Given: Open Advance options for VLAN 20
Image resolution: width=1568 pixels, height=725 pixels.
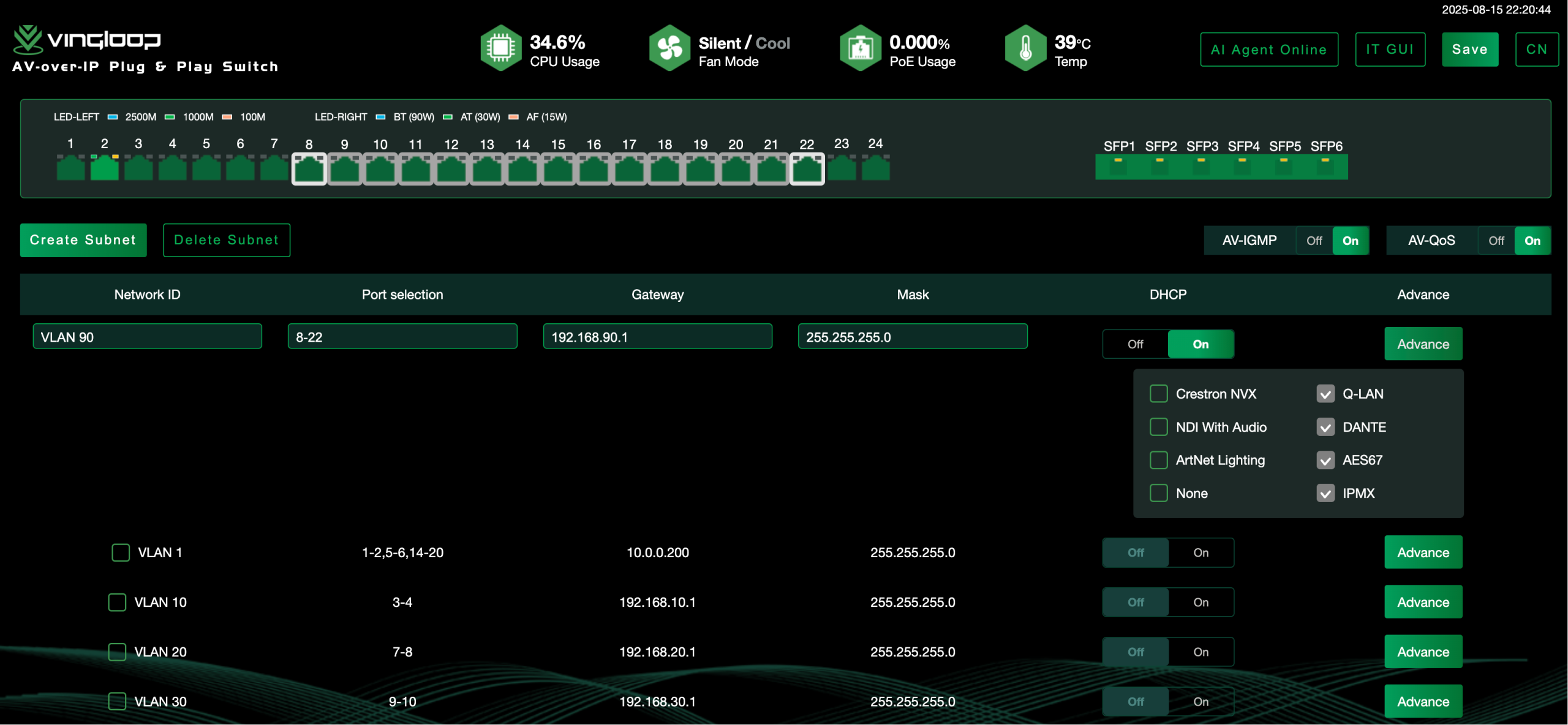Looking at the screenshot, I should click(1423, 652).
